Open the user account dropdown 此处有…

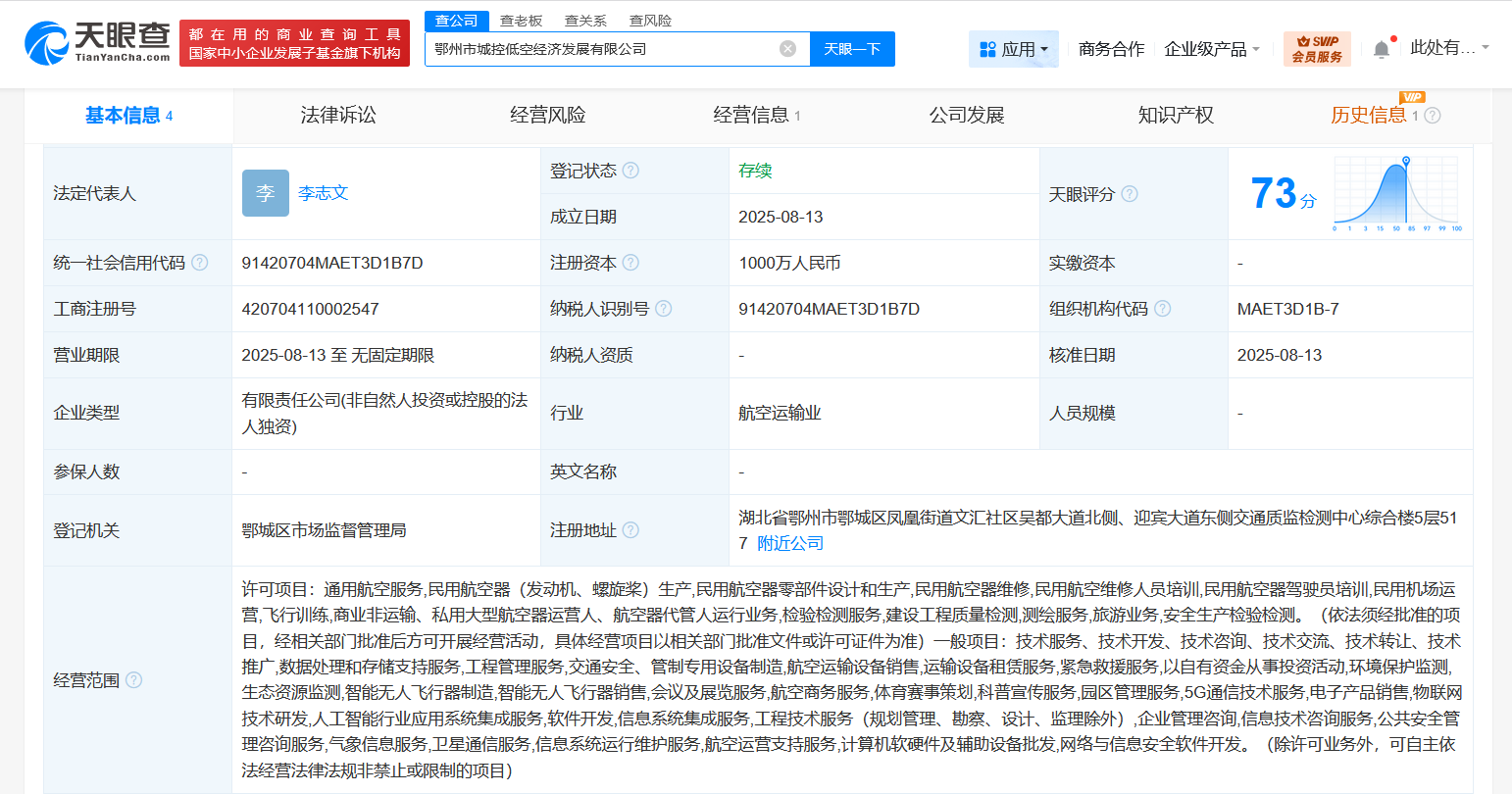(1448, 48)
